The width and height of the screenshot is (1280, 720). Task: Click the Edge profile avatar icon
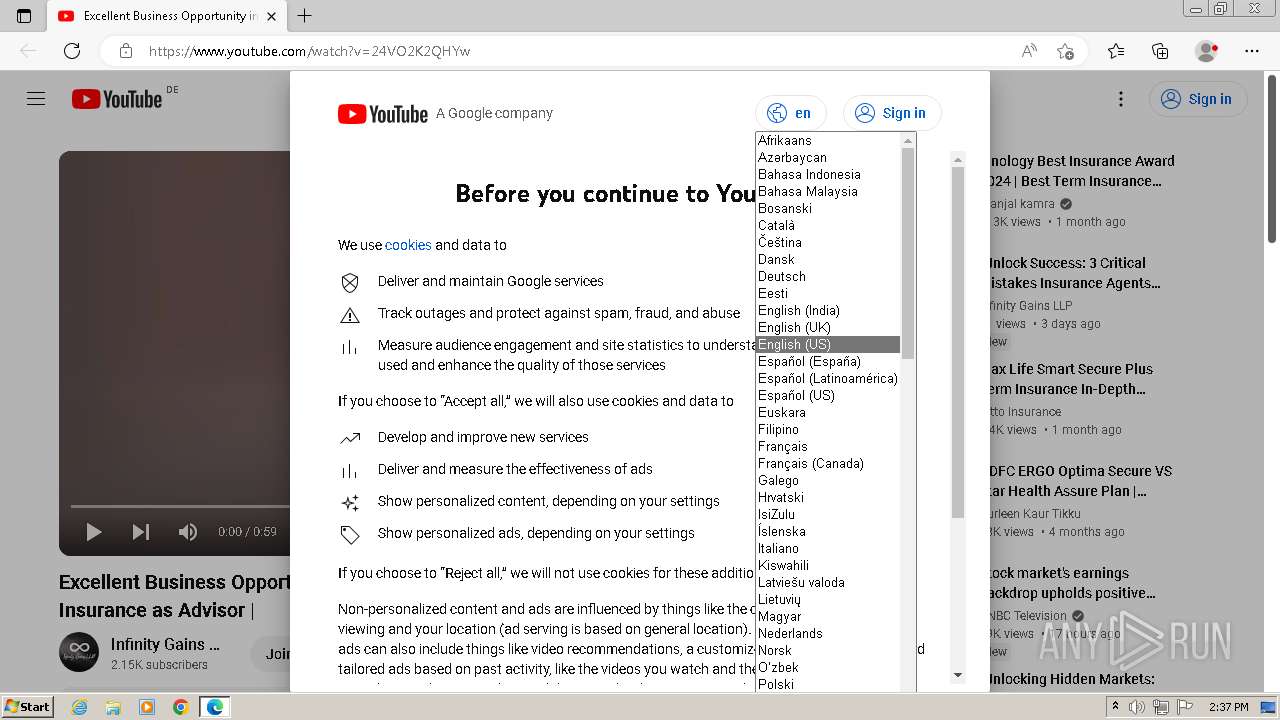pyautogui.click(x=1207, y=51)
